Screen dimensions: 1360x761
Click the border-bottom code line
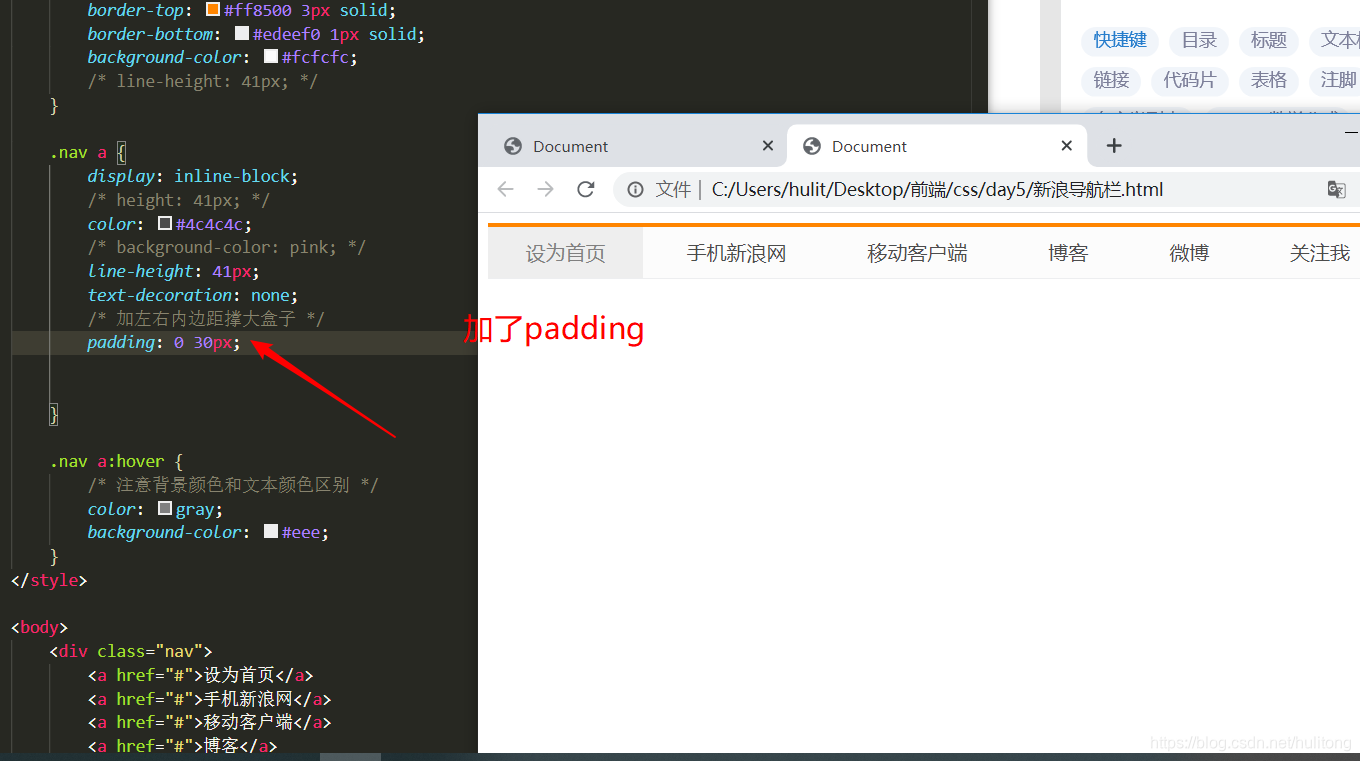tap(256, 34)
